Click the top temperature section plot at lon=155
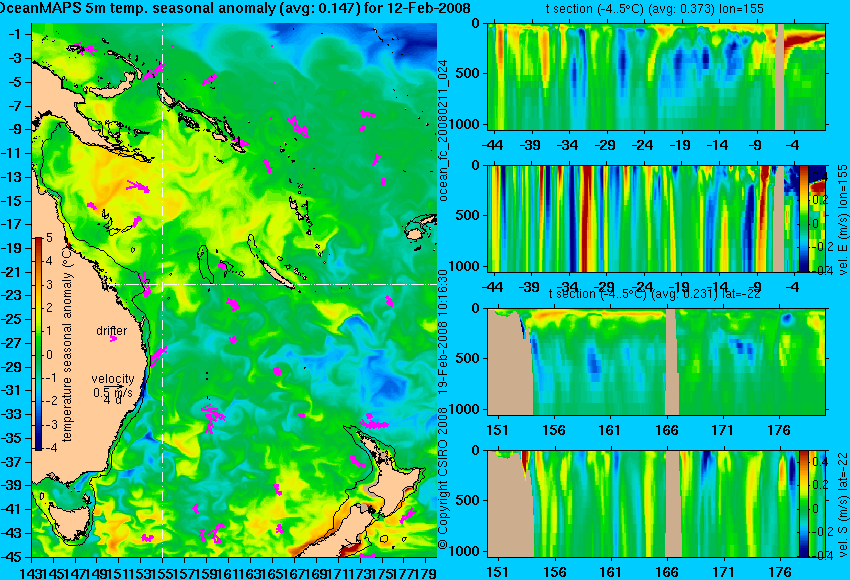 pyautogui.click(x=656, y=76)
